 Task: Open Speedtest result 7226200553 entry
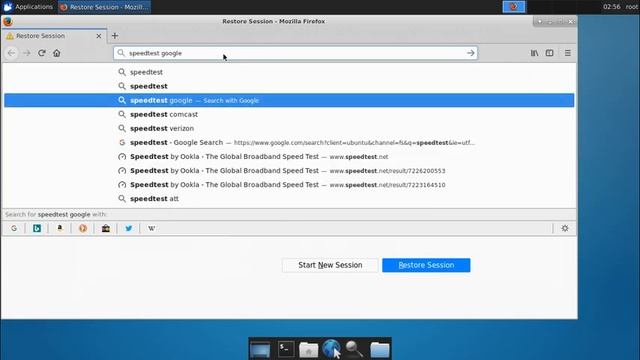coord(289,171)
